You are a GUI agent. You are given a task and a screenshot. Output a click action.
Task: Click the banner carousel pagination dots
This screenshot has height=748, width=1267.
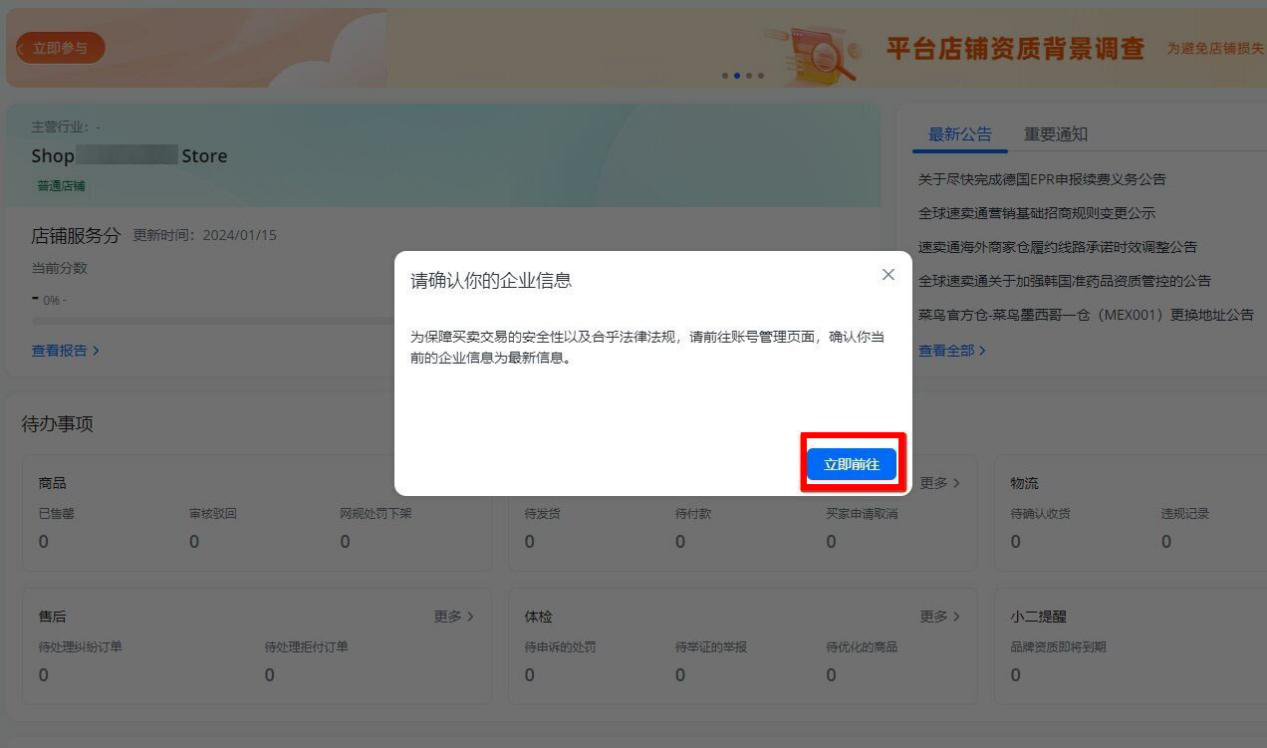tap(742, 75)
